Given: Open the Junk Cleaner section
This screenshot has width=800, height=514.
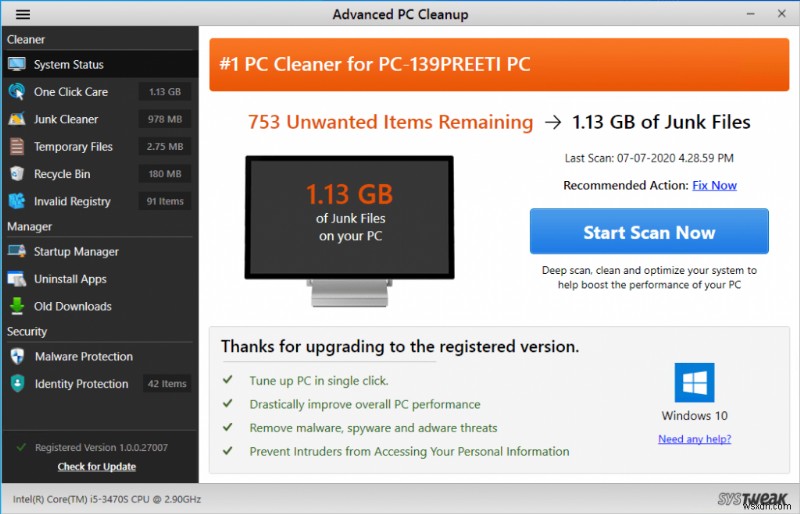Looking at the screenshot, I should click(x=66, y=119).
